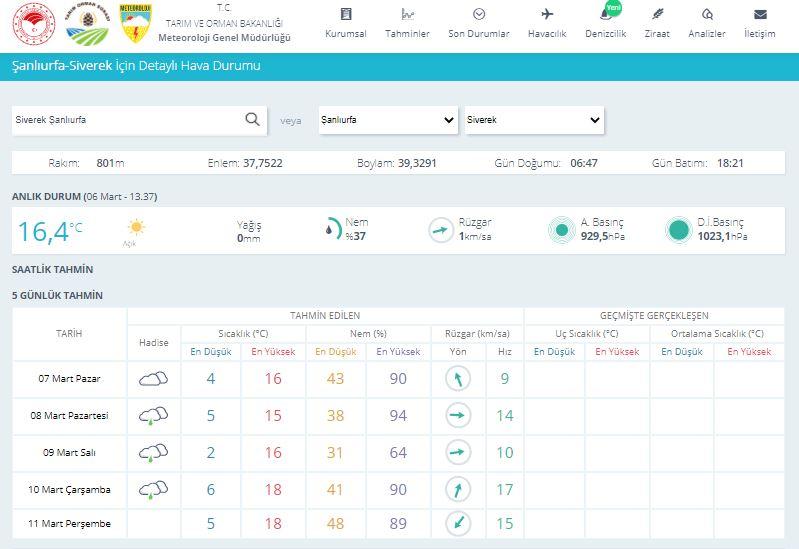Click the Boylam 39,3291 value
Viewport: 799px width, 549px height.
click(417, 164)
